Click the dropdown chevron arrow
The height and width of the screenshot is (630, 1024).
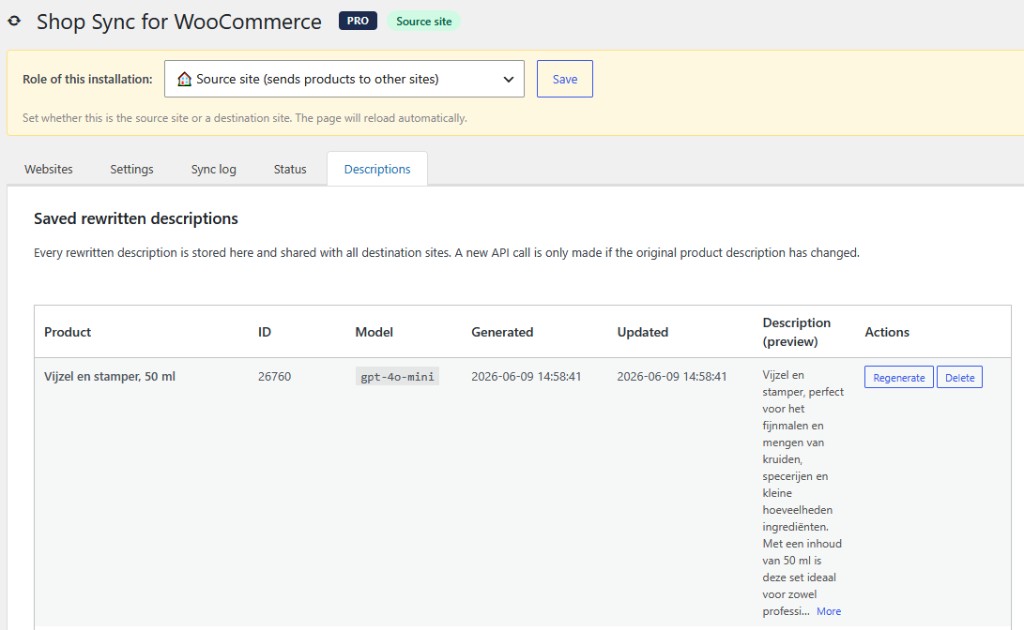coord(508,80)
